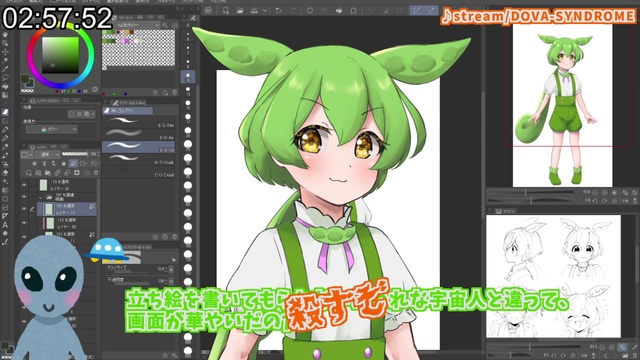Image resolution: width=640 pixels, height=360 pixels.
Task: Toggle visibility eye of the selected layer
Action: (x=24, y=209)
